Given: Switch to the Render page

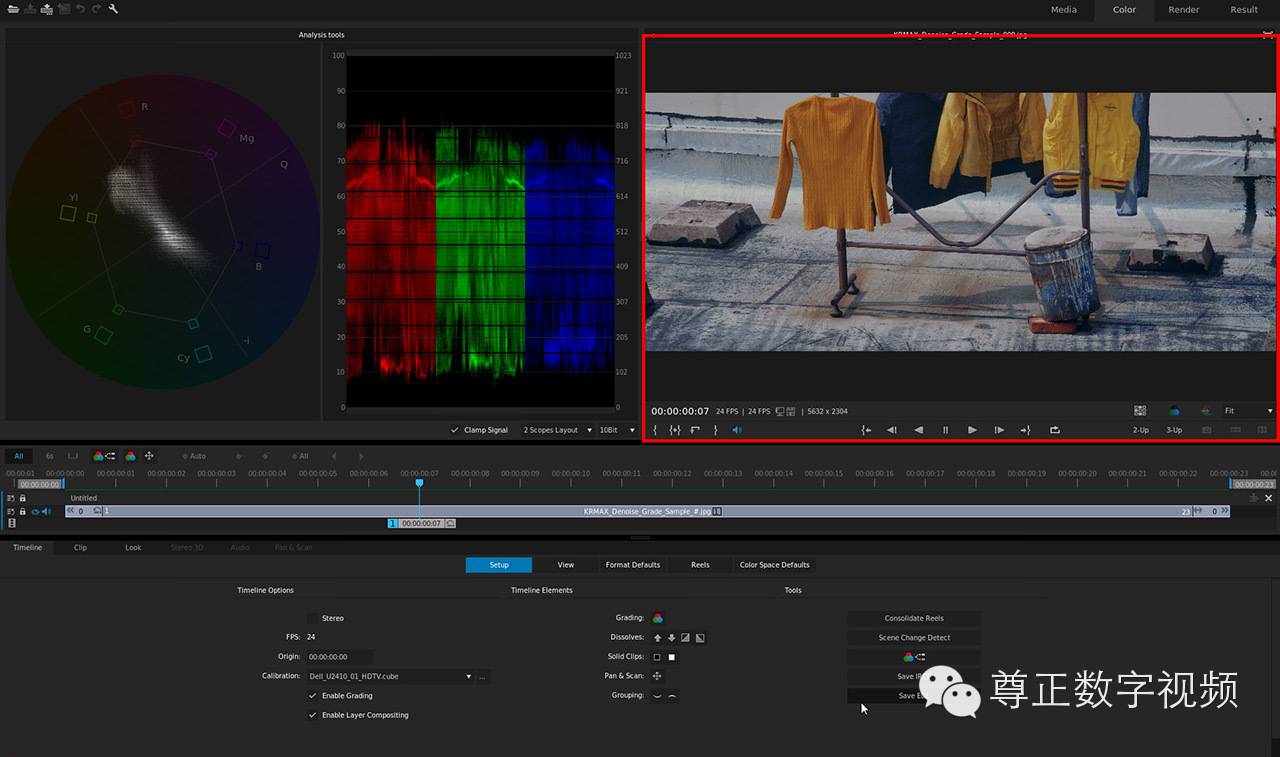Looking at the screenshot, I should click(1184, 10).
